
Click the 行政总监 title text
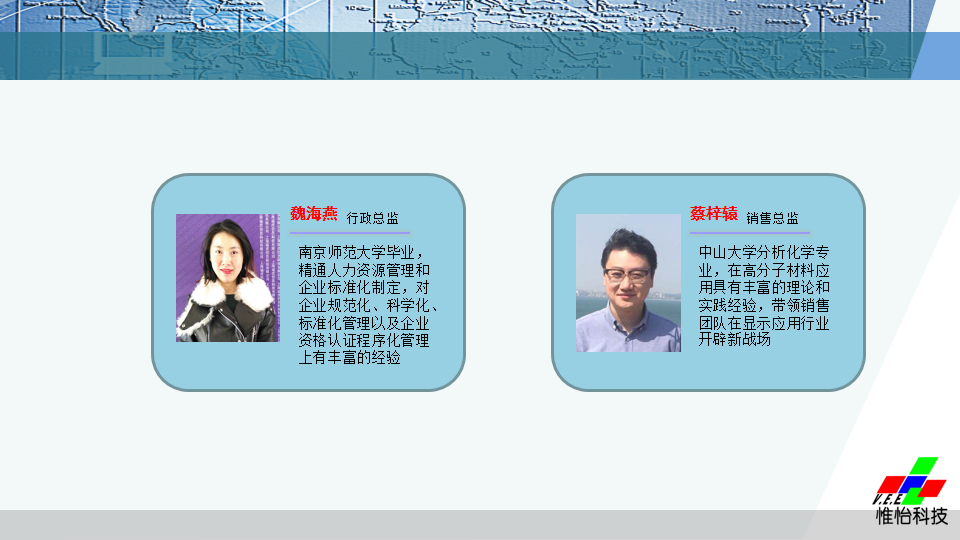[372, 218]
